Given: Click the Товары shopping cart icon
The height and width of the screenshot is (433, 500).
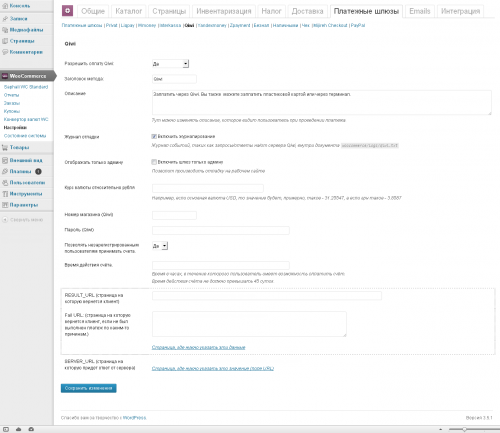Looking at the screenshot, I should tap(5, 147).
